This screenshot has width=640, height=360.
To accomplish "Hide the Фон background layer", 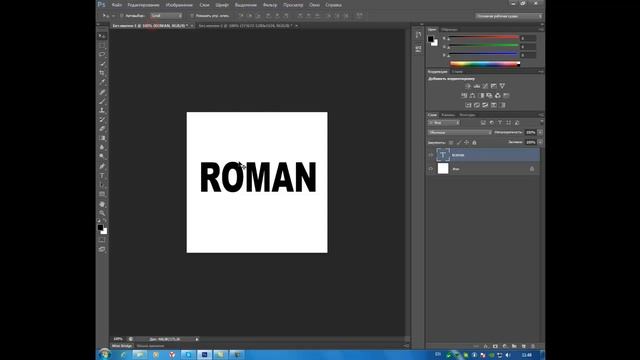I will [x=431, y=169].
